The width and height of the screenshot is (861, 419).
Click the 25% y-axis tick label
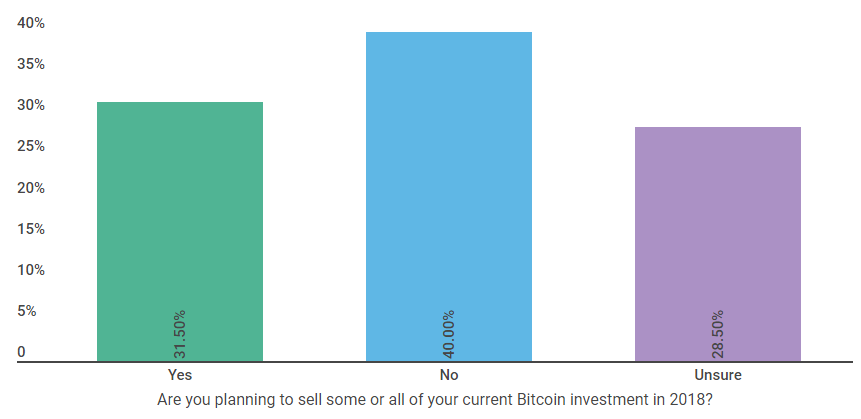pos(31,147)
